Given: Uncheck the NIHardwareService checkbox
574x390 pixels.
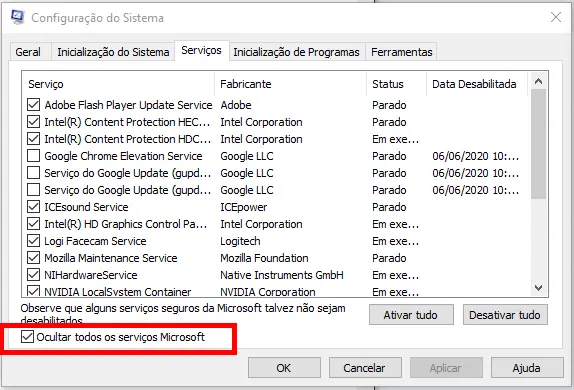Looking at the screenshot, I should pos(33,275).
